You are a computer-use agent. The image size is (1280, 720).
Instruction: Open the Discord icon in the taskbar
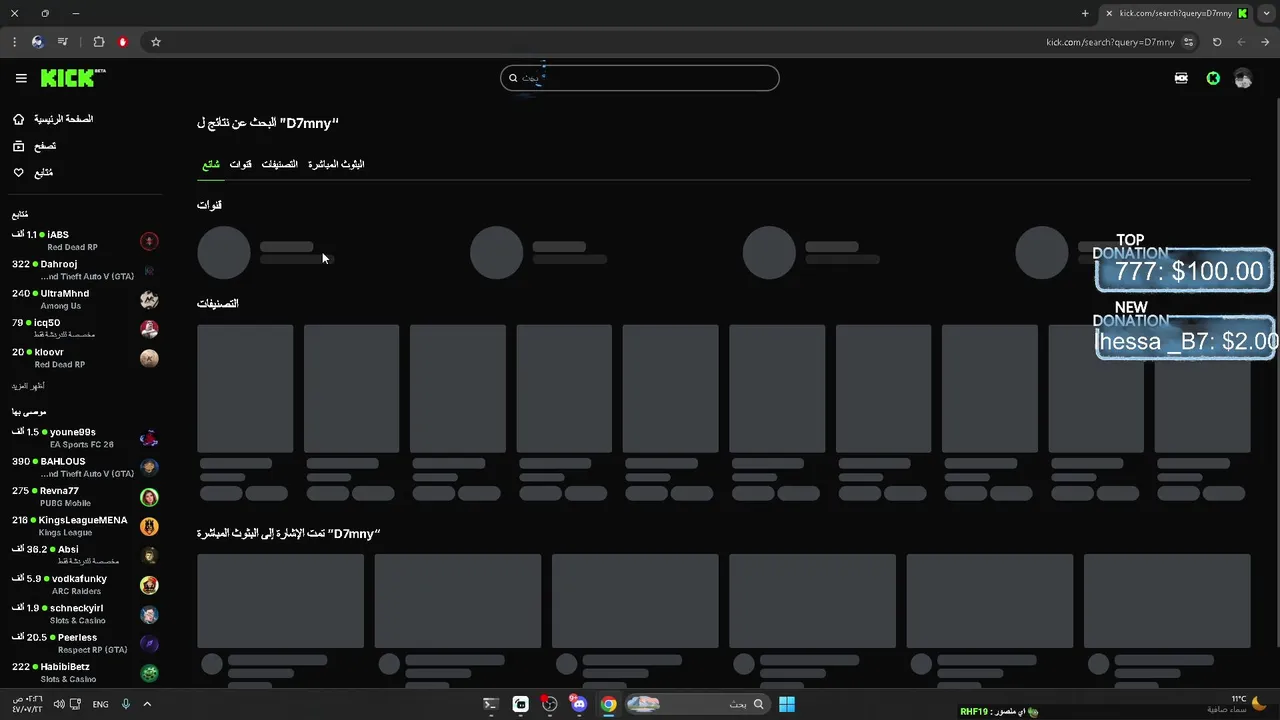point(578,704)
